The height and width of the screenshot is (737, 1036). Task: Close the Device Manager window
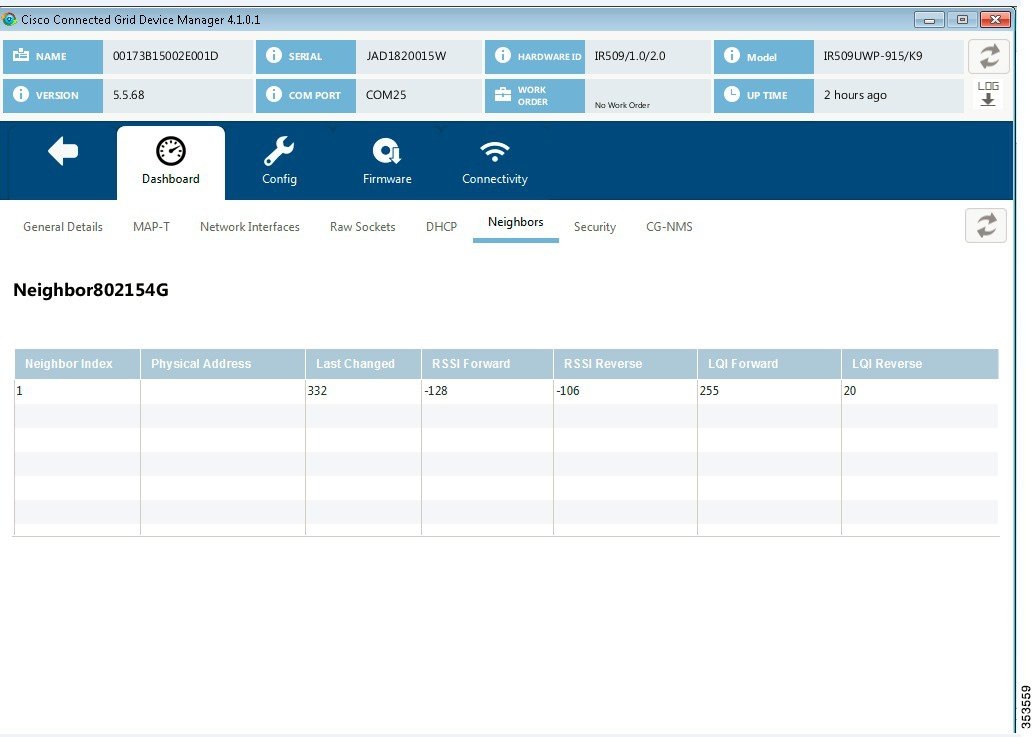[995, 20]
